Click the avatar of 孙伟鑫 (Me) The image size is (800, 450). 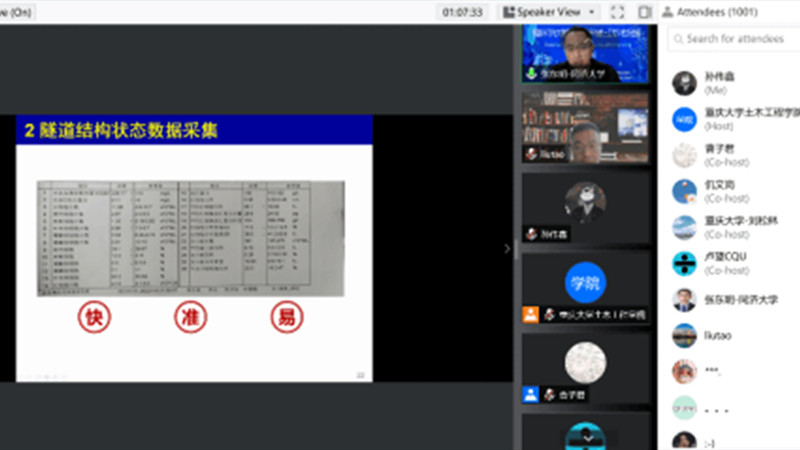(x=684, y=83)
